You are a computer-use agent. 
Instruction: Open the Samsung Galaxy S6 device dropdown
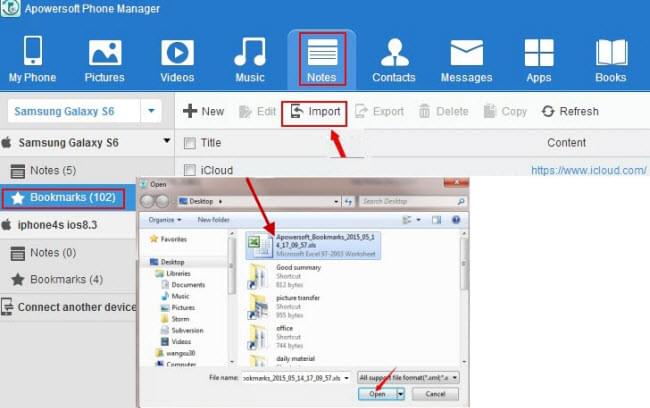click(151, 111)
